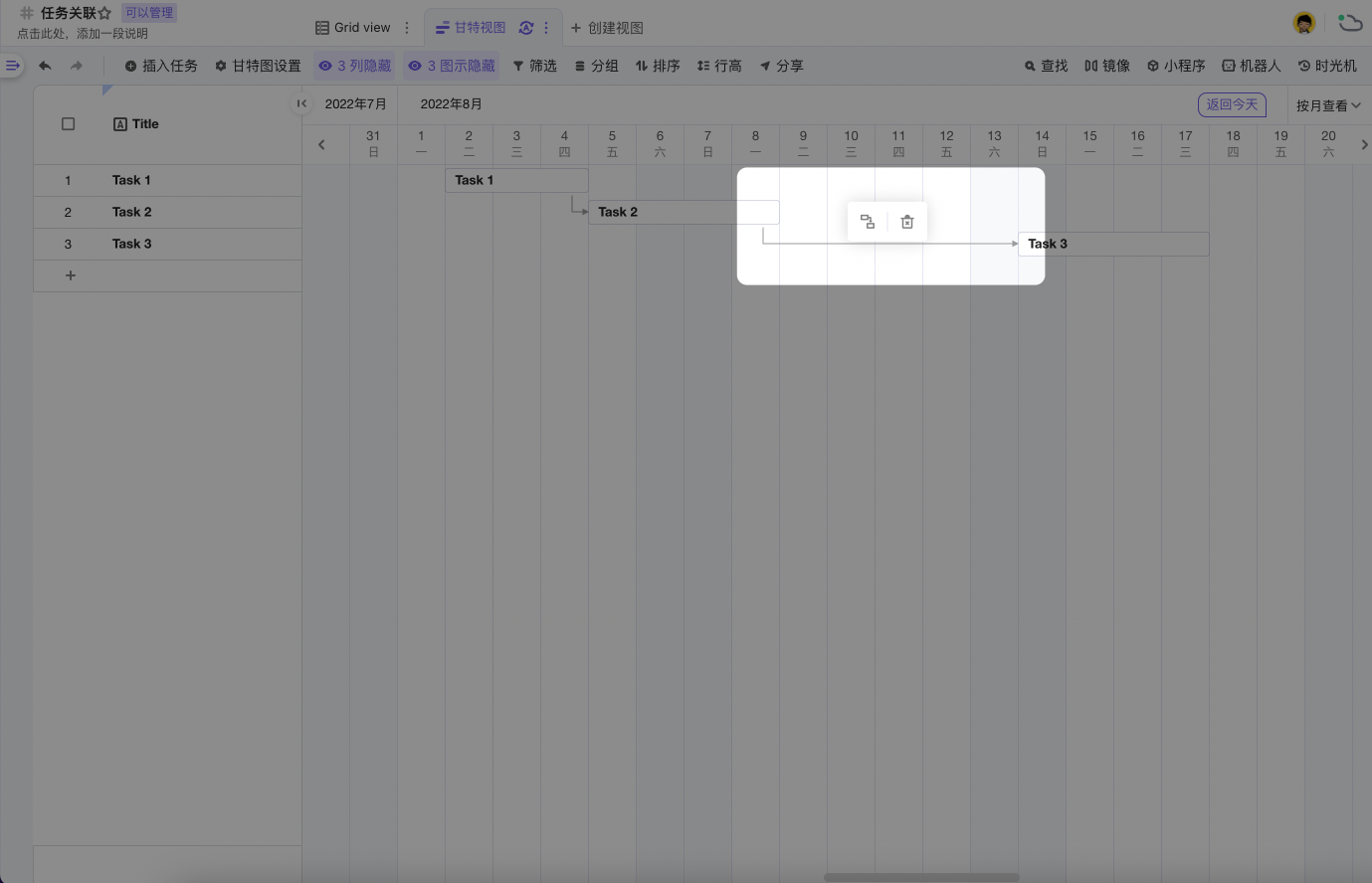The height and width of the screenshot is (883, 1372).
Task: Open the Grid view more options menu
Action: click(407, 28)
